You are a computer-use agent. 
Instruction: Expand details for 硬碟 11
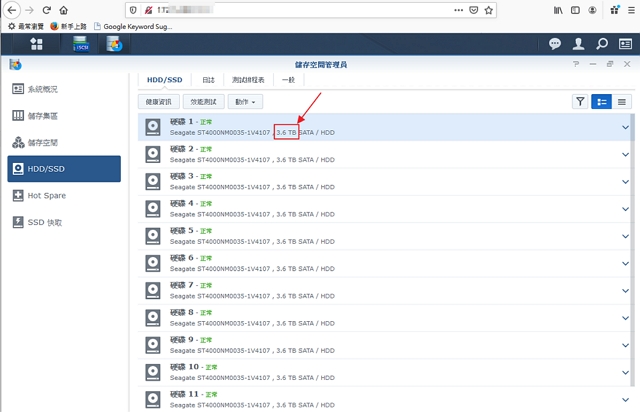625,400
